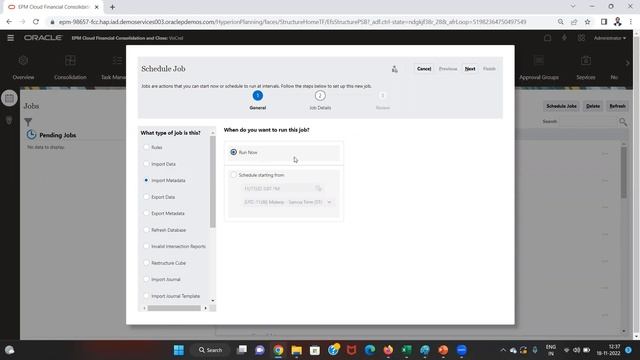This screenshot has height=360, width=640.
Task: Click the Oracle logo
Action: coord(43,38)
